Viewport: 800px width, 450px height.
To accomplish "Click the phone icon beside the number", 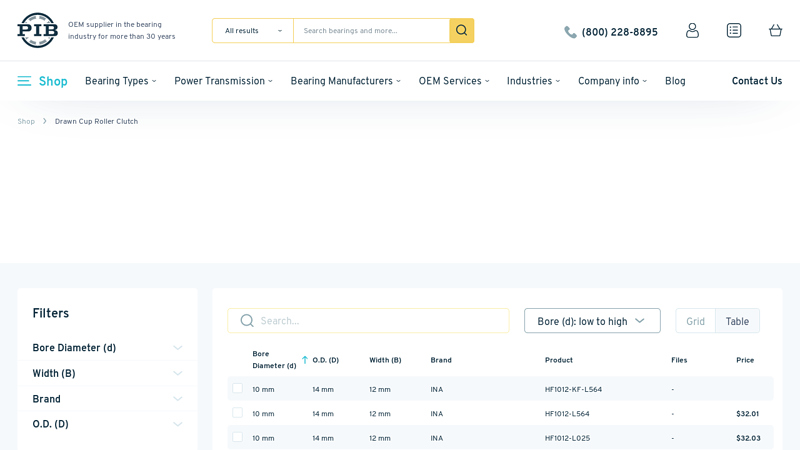I will pos(570,32).
